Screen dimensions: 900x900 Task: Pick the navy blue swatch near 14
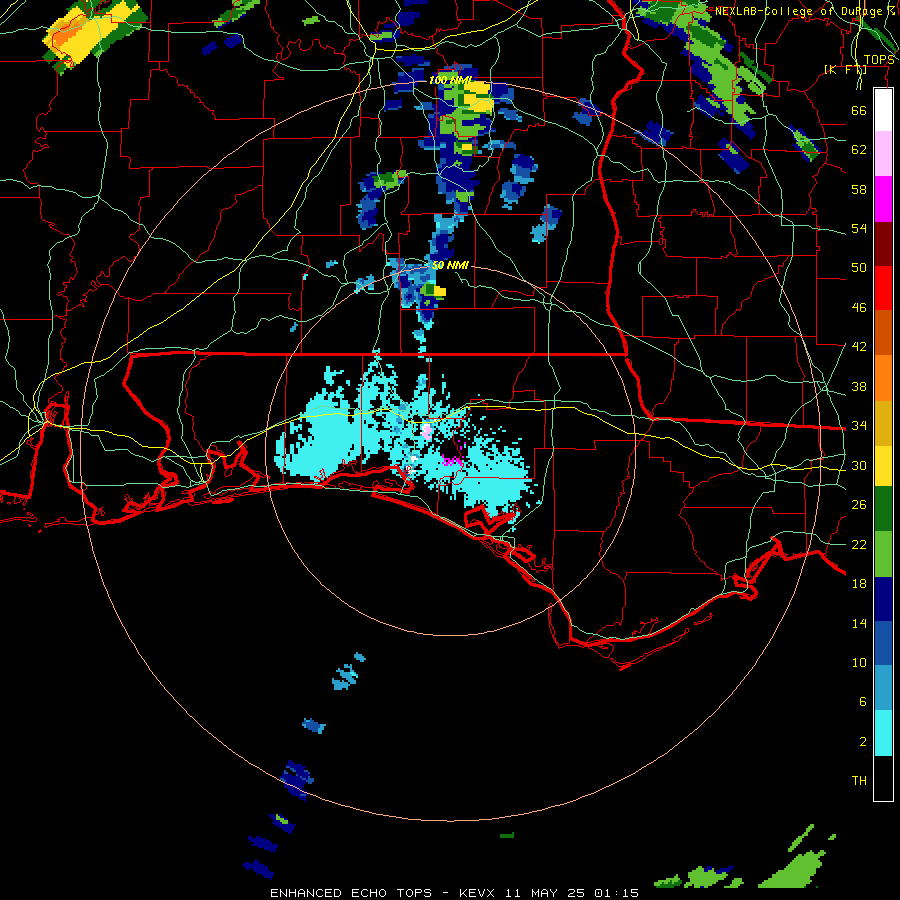pyautogui.click(x=883, y=599)
